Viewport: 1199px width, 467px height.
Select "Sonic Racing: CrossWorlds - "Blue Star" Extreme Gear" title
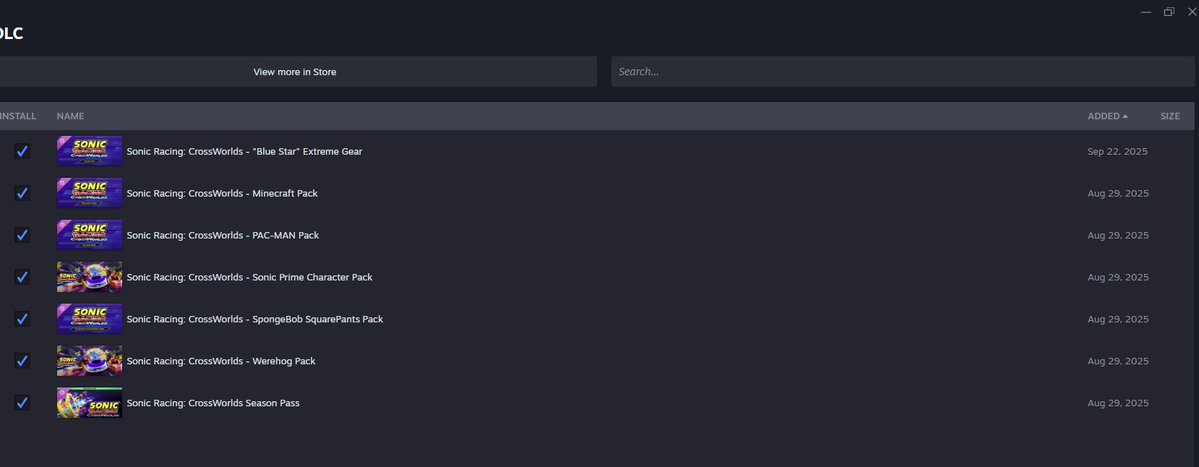coord(245,151)
